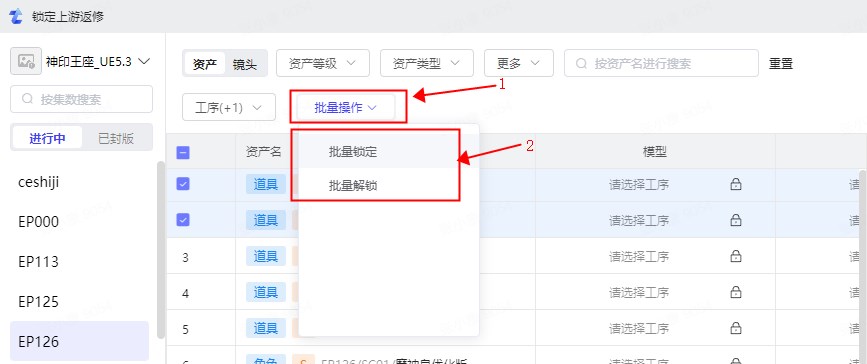Click the app logo beside 锁定上游返修
Viewport: 867px width, 364px height.
click(17, 16)
